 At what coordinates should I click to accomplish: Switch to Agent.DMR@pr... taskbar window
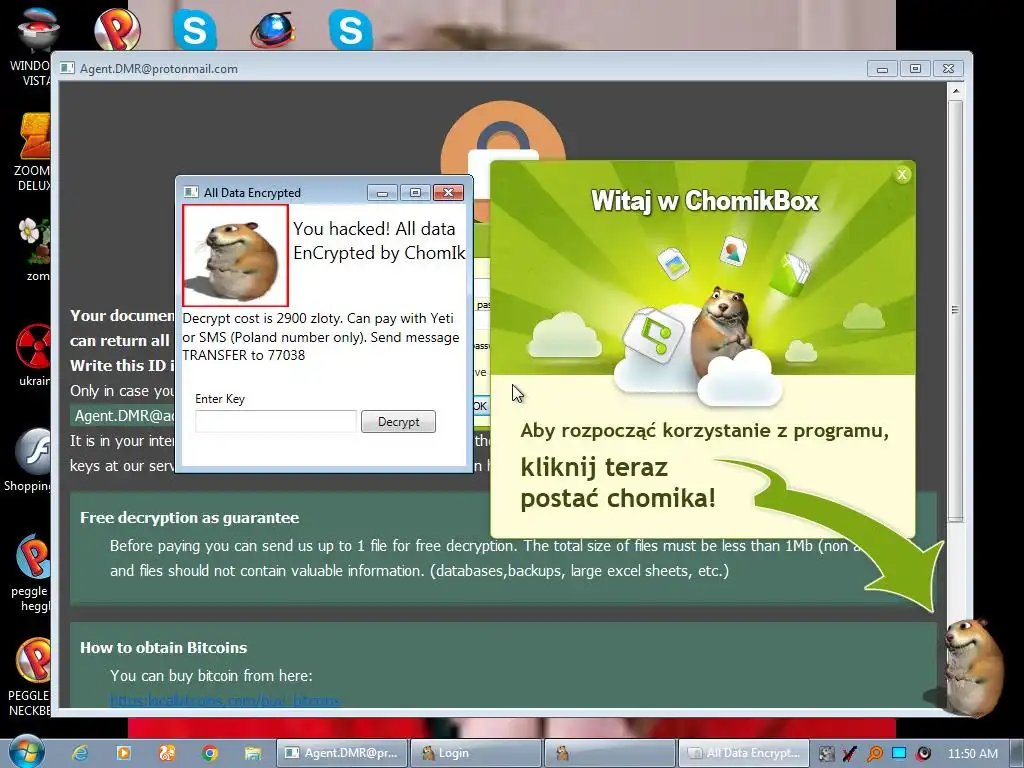[343, 753]
